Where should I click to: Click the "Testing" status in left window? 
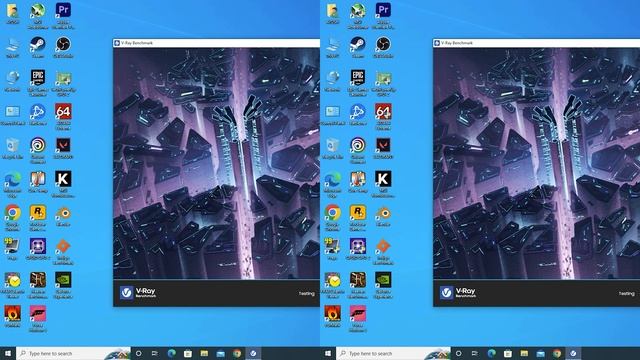click(307, 293)
